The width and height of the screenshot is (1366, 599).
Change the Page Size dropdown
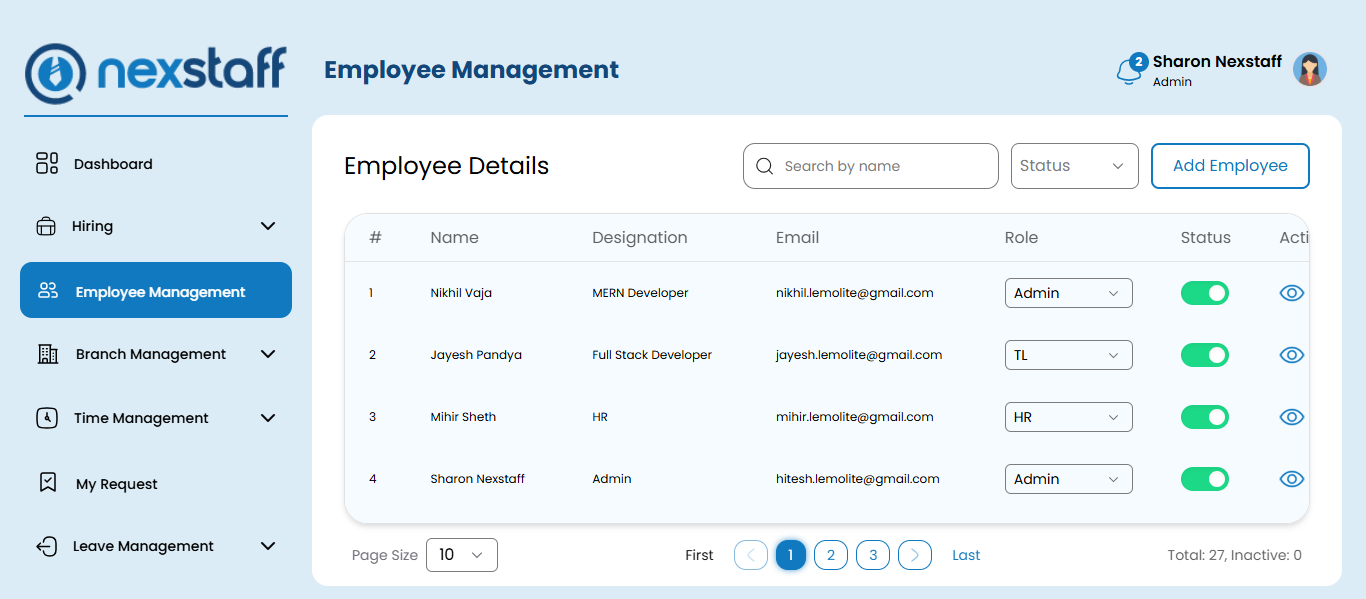461,555
